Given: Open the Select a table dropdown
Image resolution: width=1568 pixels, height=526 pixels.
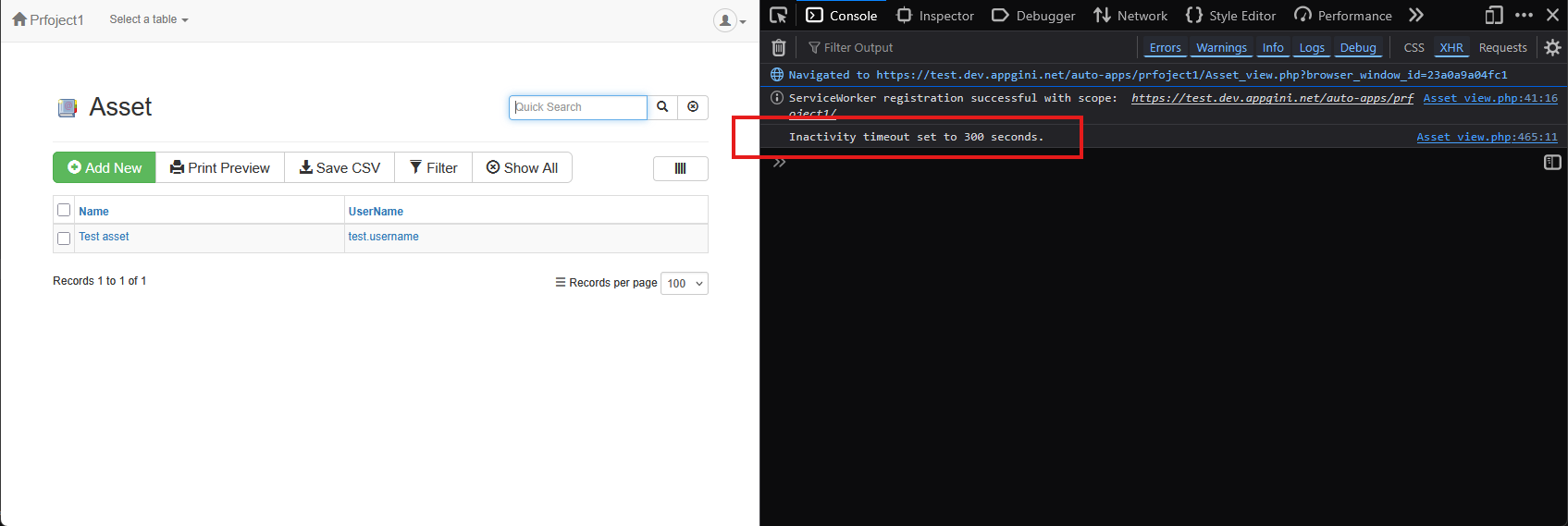Looking at the screenshot, I should click(x=148, y=19).
